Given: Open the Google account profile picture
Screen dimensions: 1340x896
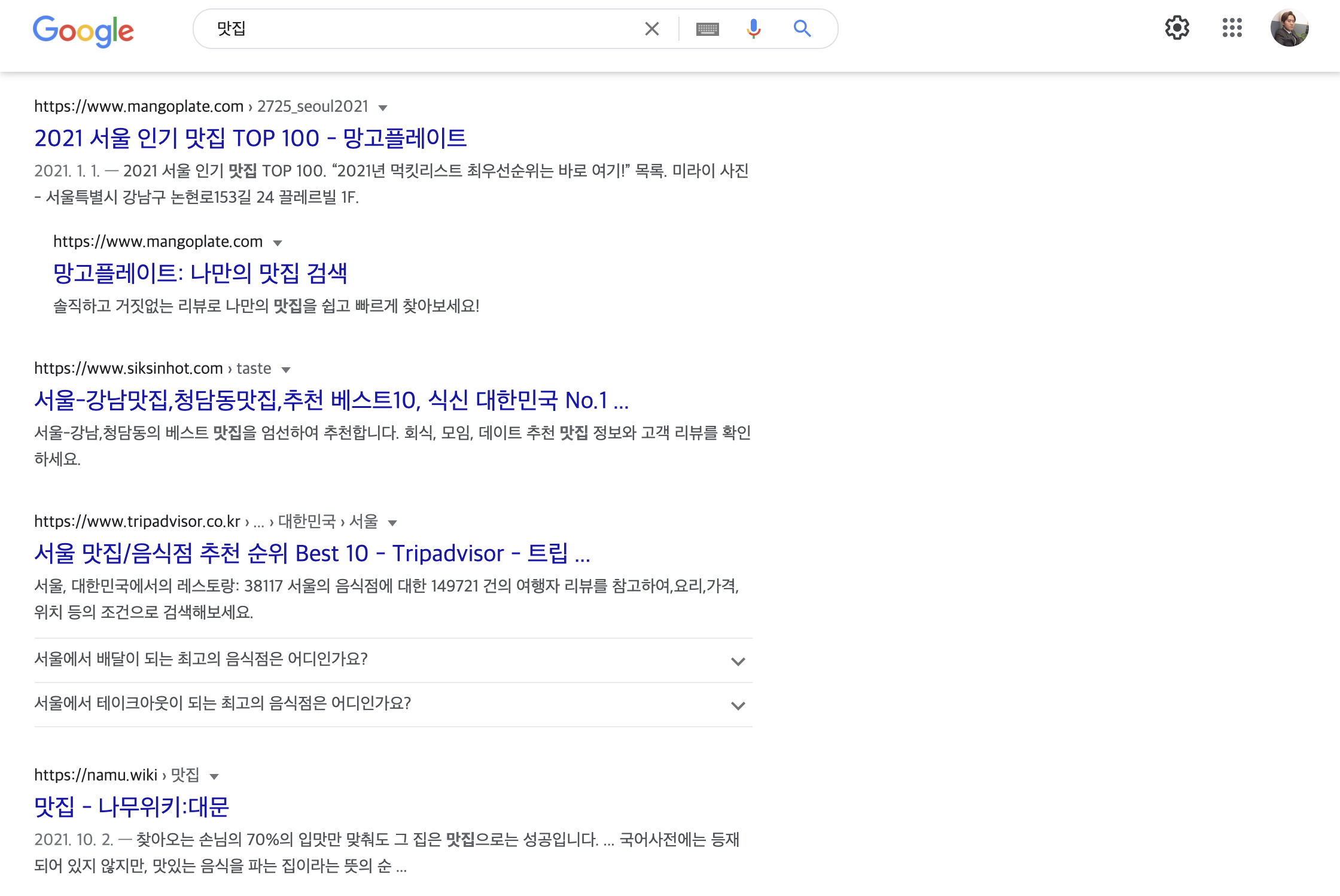Looking at the screenshot, I should tap(1289, 28).
